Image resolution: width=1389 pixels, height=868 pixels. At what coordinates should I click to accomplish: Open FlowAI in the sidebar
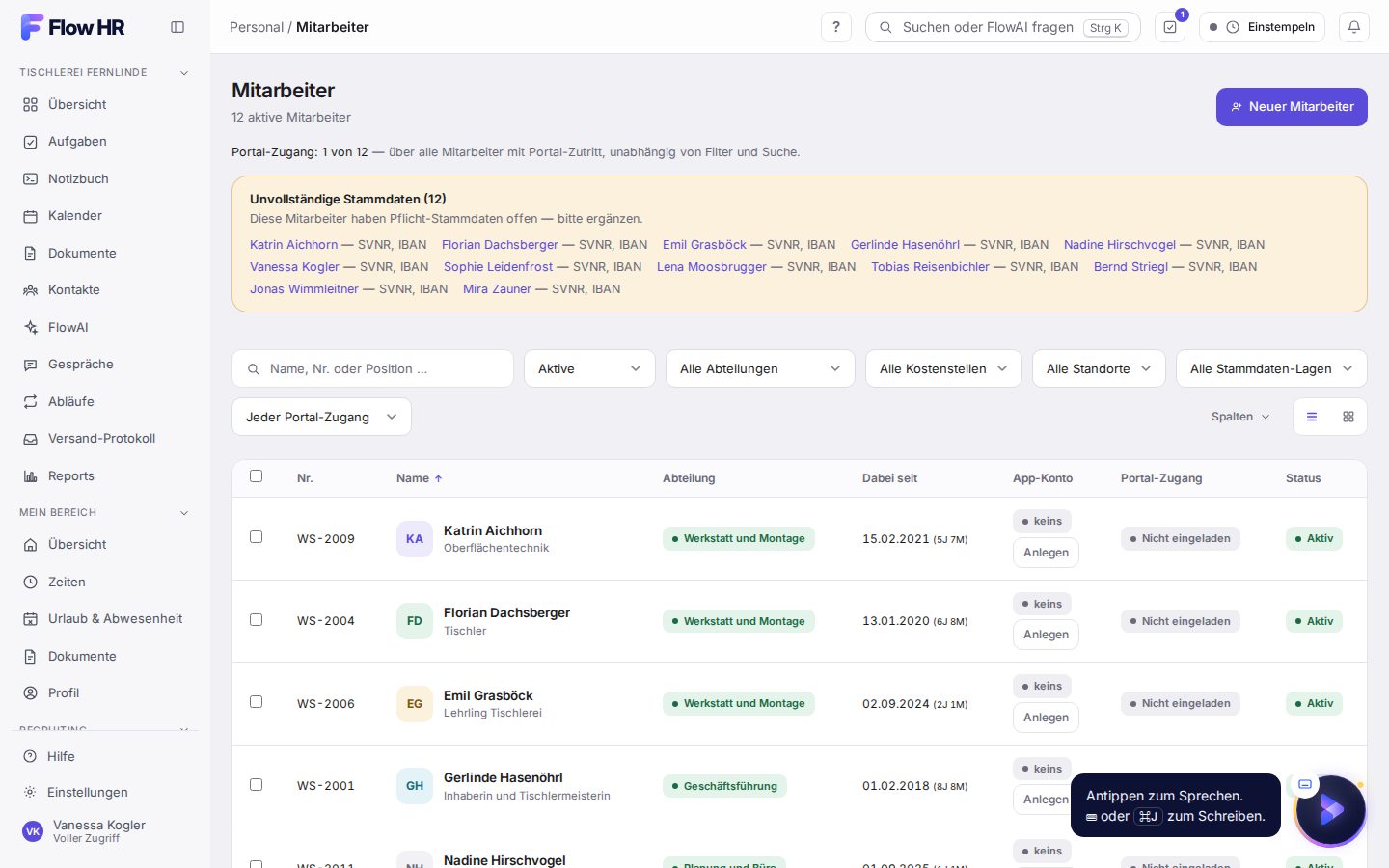[x=104, y=328]
